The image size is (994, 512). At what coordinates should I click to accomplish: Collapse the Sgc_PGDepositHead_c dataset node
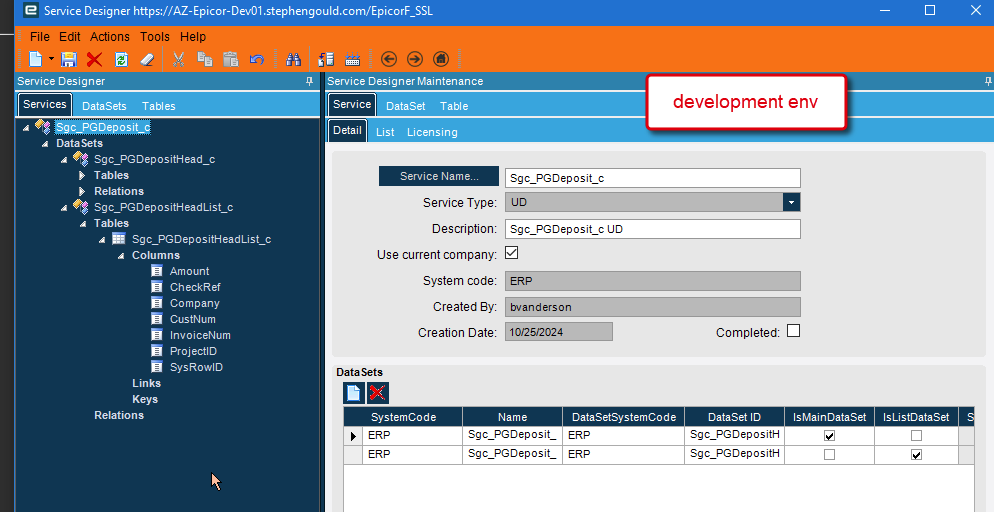(x=64, y=160)
